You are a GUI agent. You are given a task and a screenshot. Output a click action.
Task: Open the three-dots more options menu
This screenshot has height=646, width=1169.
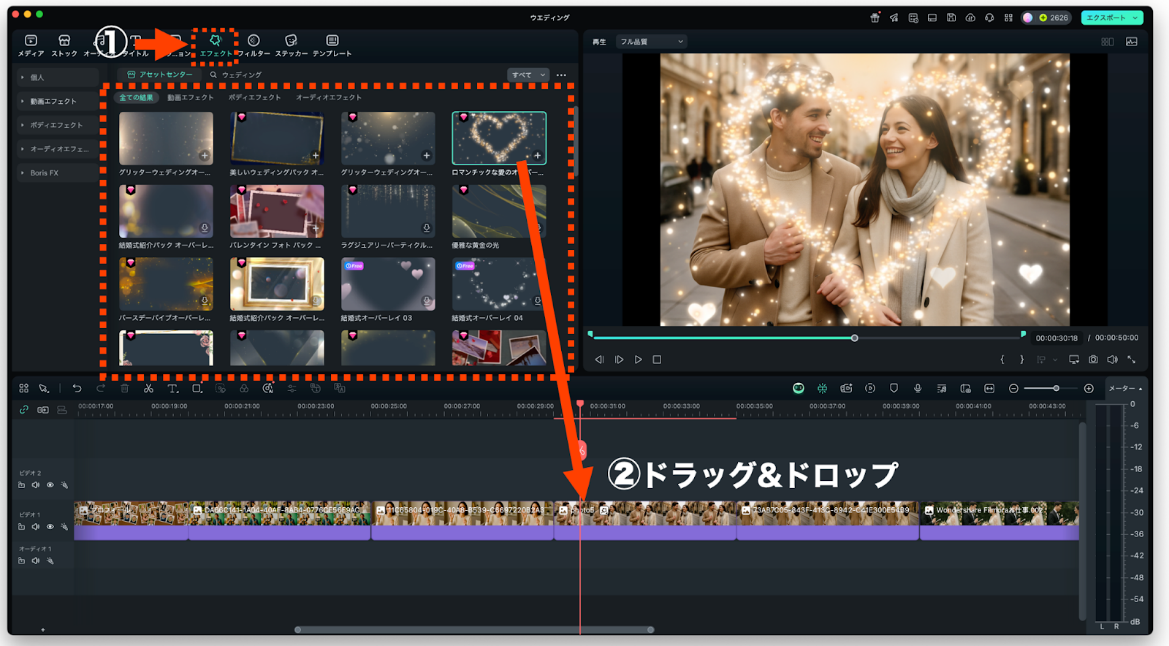[561, 75]
